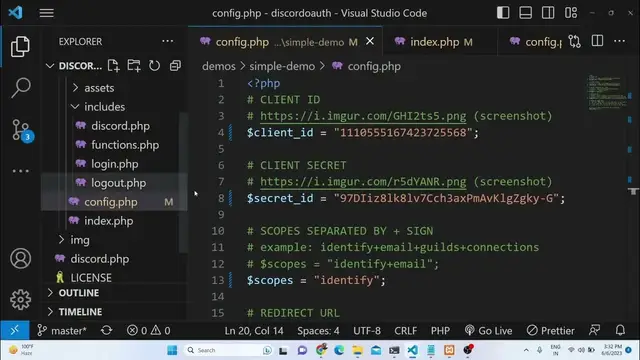Click New File icon in explorer header
This screenshot has width=640, height=360.
(x=113, y=66)
